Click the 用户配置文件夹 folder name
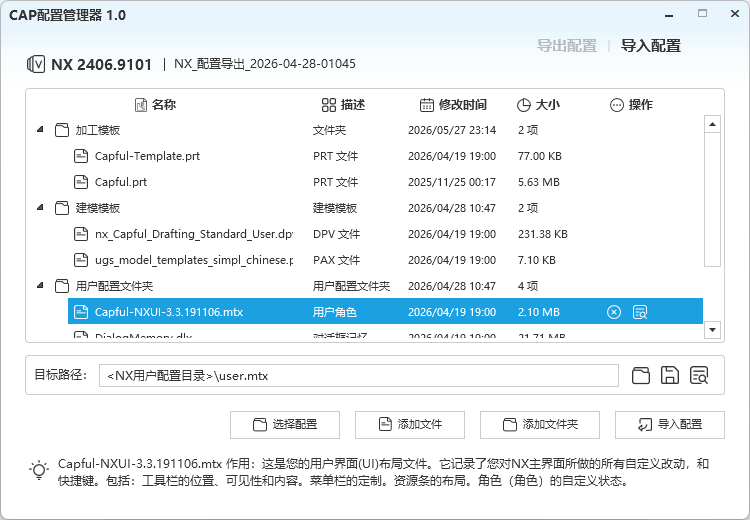750x520 pixels. (x=114, y=286)
